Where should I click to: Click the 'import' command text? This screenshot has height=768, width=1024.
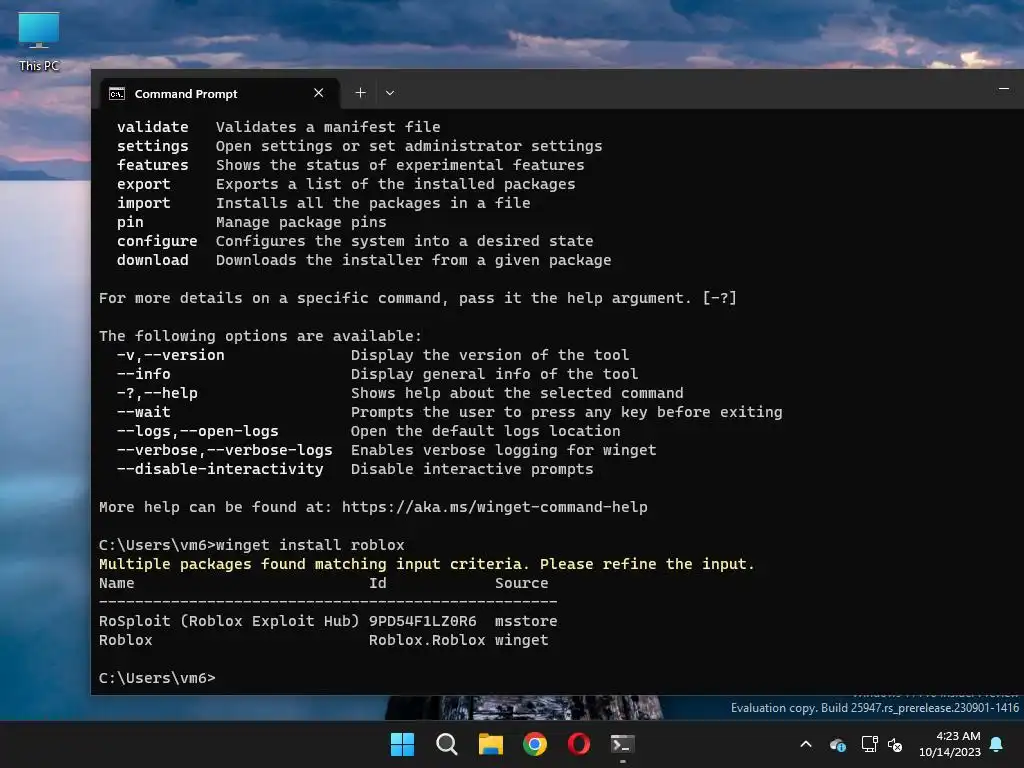click(144, 203)
